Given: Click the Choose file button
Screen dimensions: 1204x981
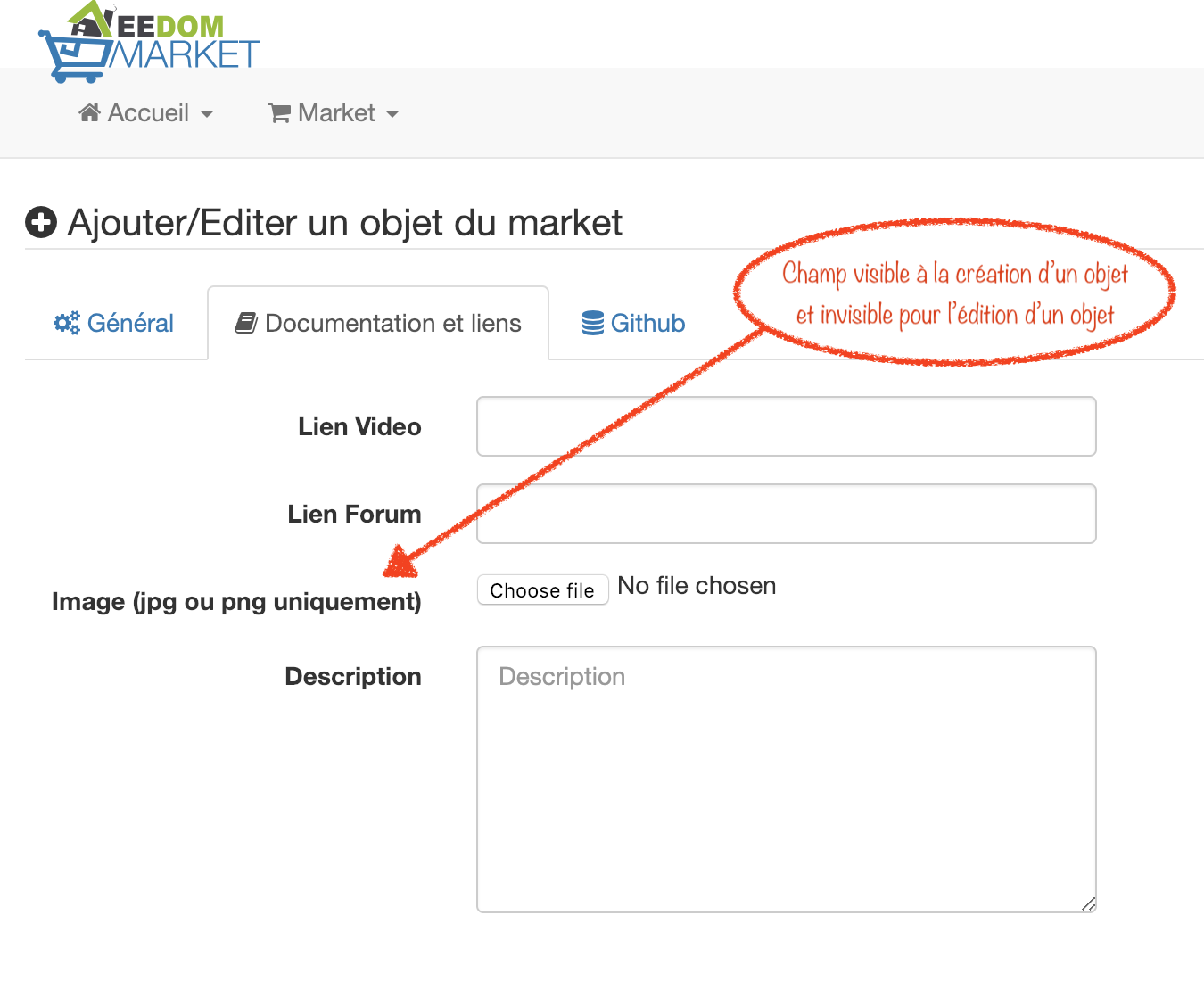Looking at the screenshot, I should tap(542, 589).
